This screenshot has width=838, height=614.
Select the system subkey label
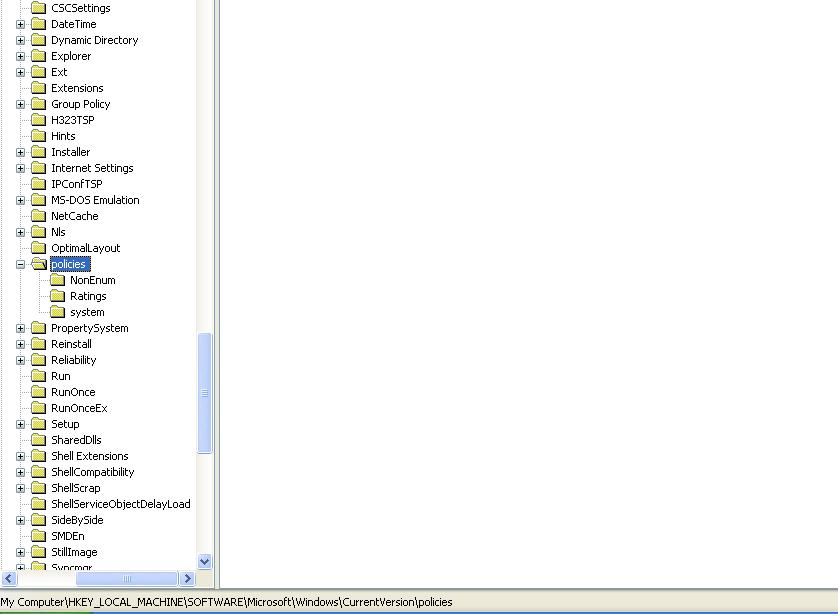(x=87, y=312)
